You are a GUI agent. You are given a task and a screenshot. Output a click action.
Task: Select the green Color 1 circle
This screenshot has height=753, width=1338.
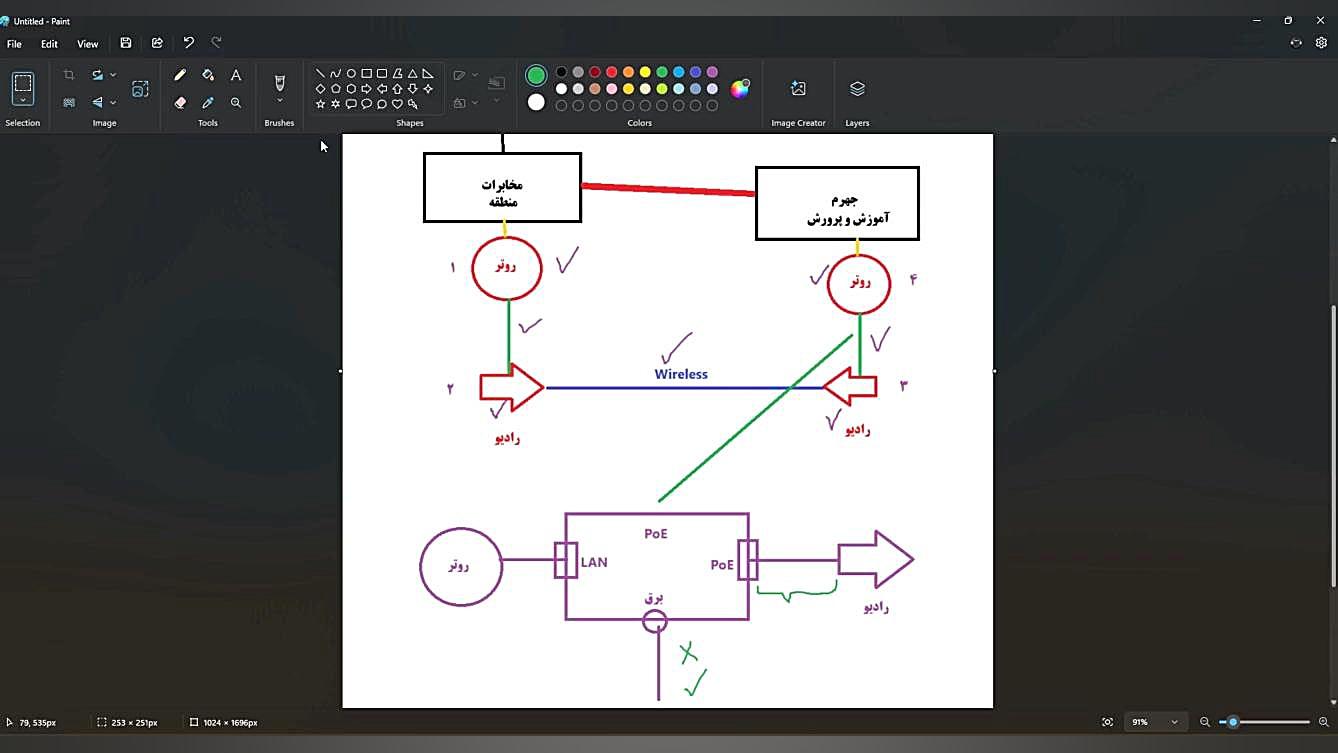tap(536, 75)
